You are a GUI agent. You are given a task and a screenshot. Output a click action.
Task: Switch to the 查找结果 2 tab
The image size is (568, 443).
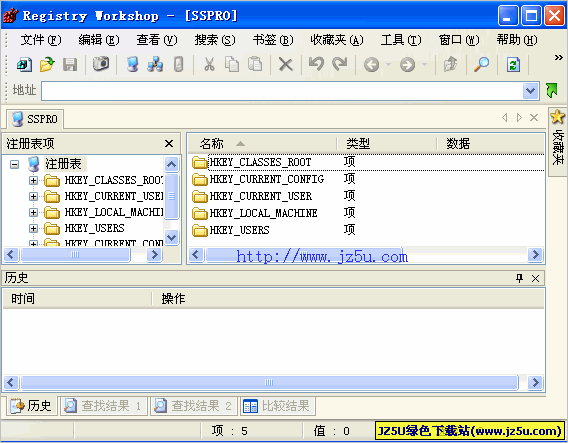coord(194,406)
